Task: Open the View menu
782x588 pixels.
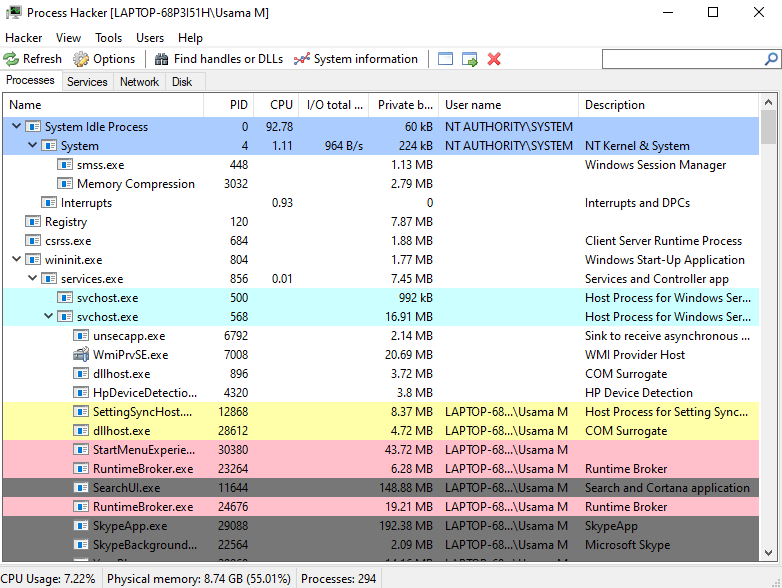Action: (68, 38)
